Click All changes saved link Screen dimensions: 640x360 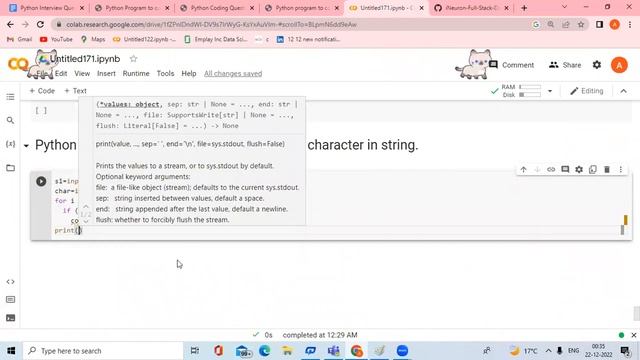[233, 73]
